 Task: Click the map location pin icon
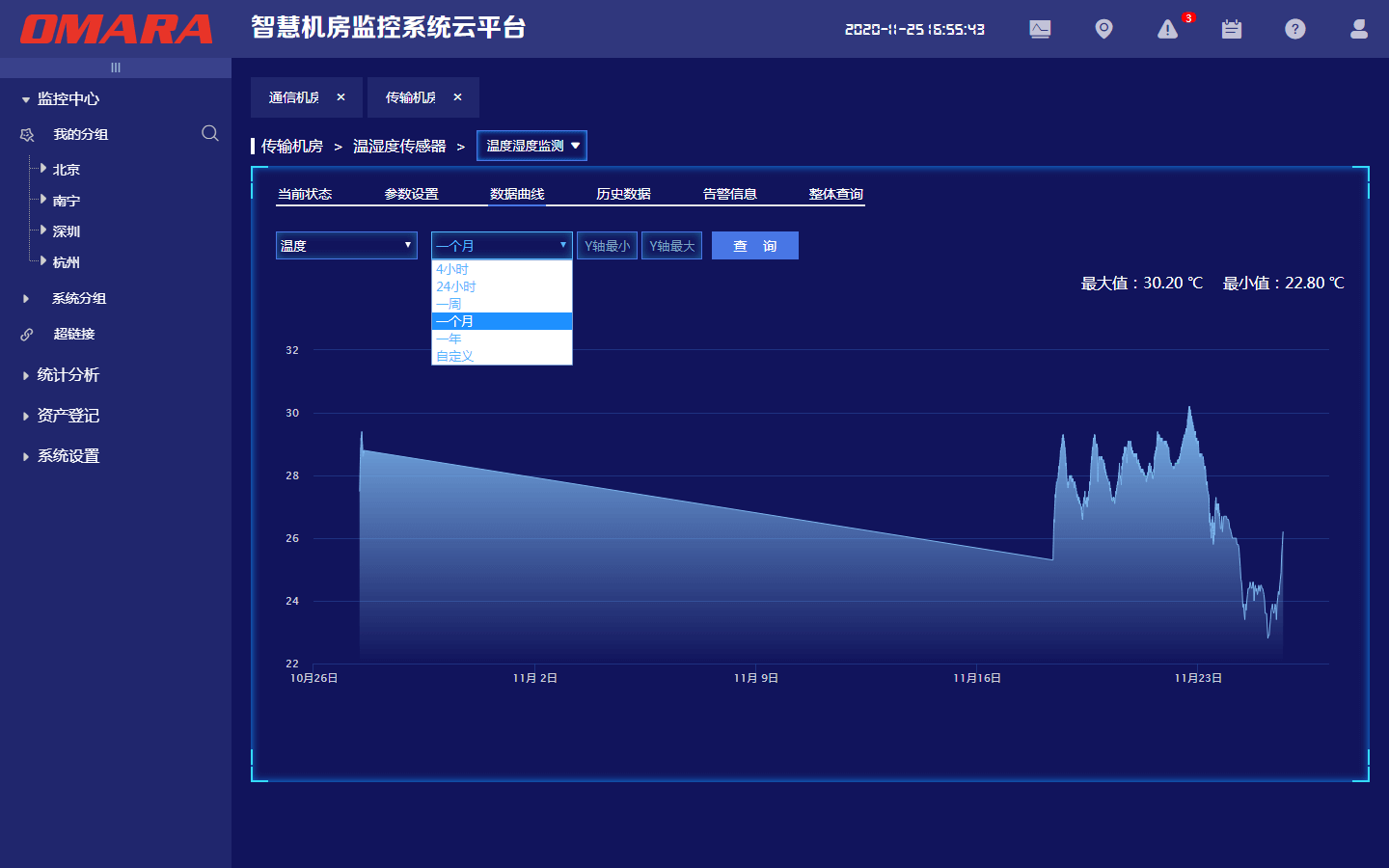click(1103, 29)
